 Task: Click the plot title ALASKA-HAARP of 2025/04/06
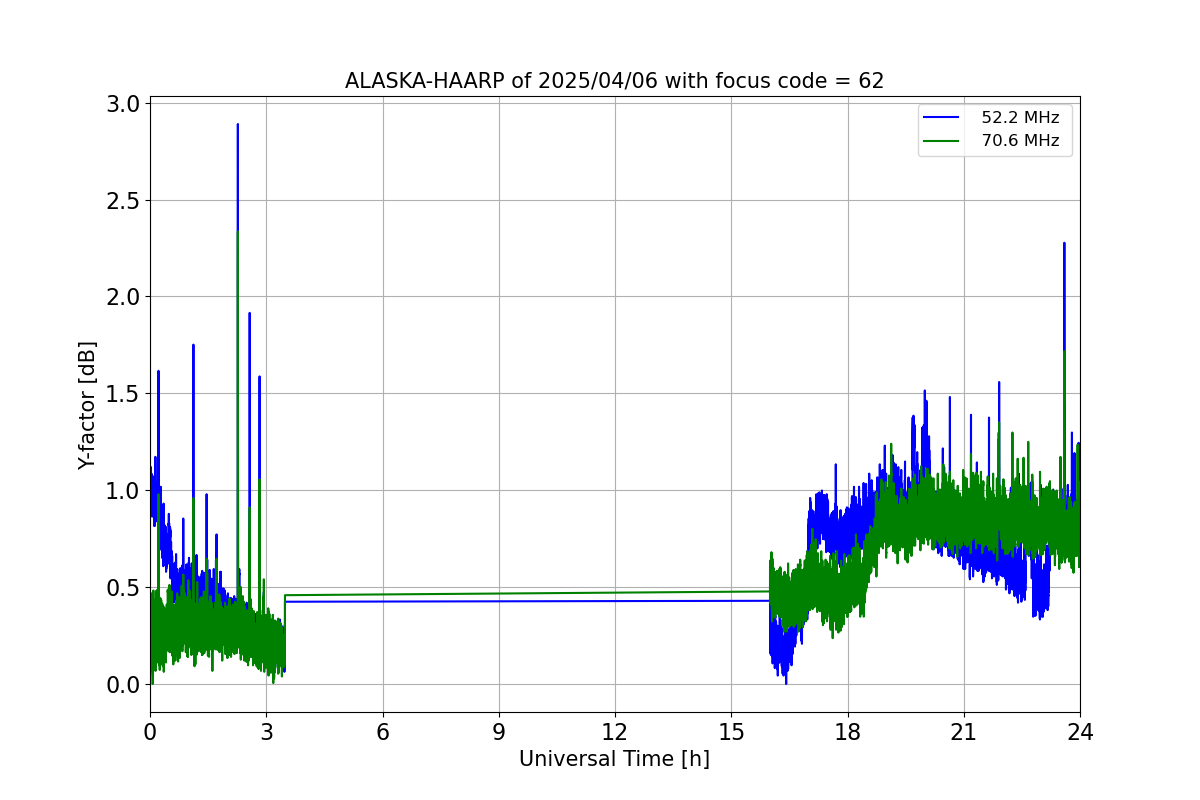(614, 81)
